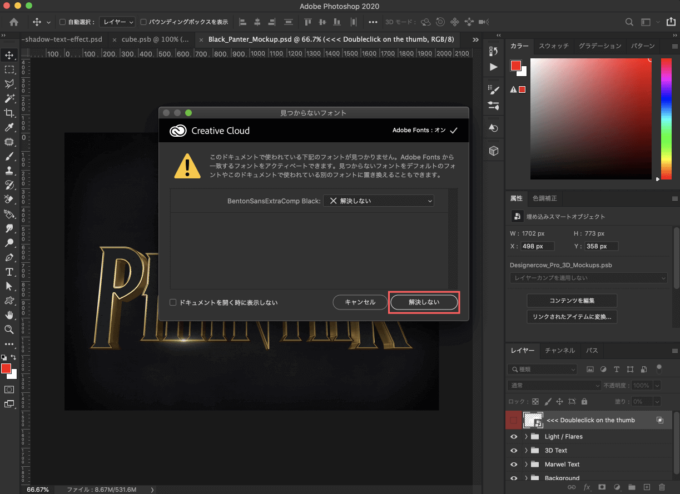Viewport: 680px width, 494px height.
Task: Select the Zoom tool in toolbar
Action: 9,330
